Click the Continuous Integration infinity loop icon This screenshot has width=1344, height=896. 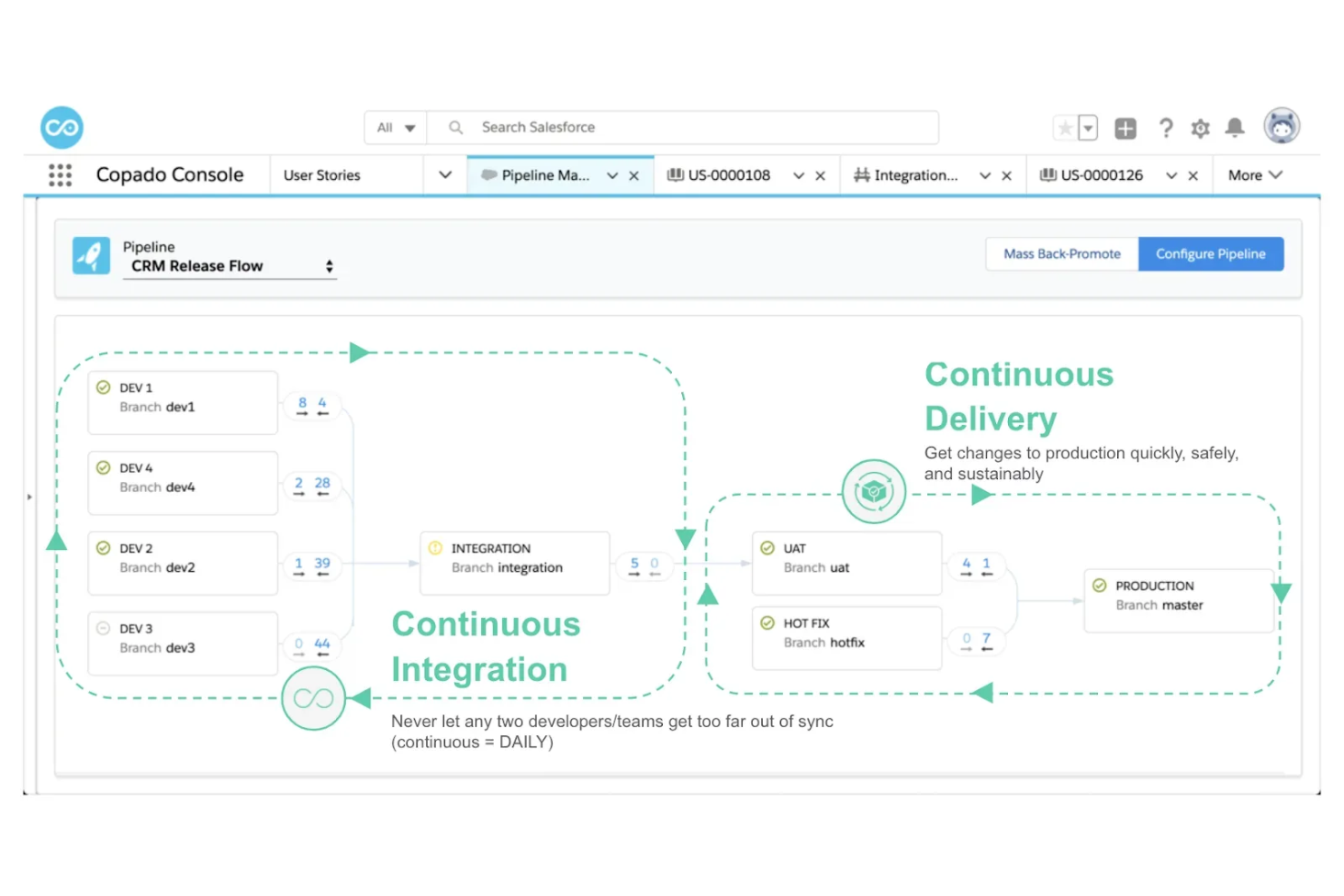pos(313,699)
